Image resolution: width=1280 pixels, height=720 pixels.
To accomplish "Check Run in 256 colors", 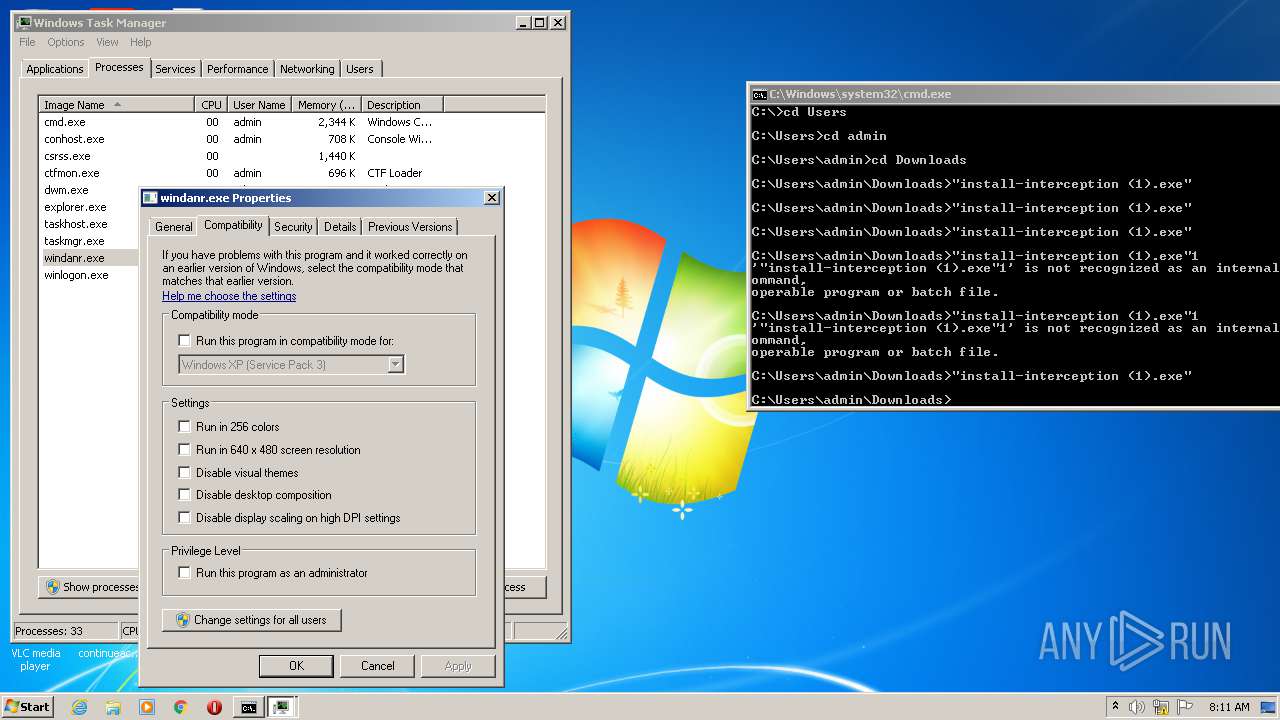I will [184, 427].
